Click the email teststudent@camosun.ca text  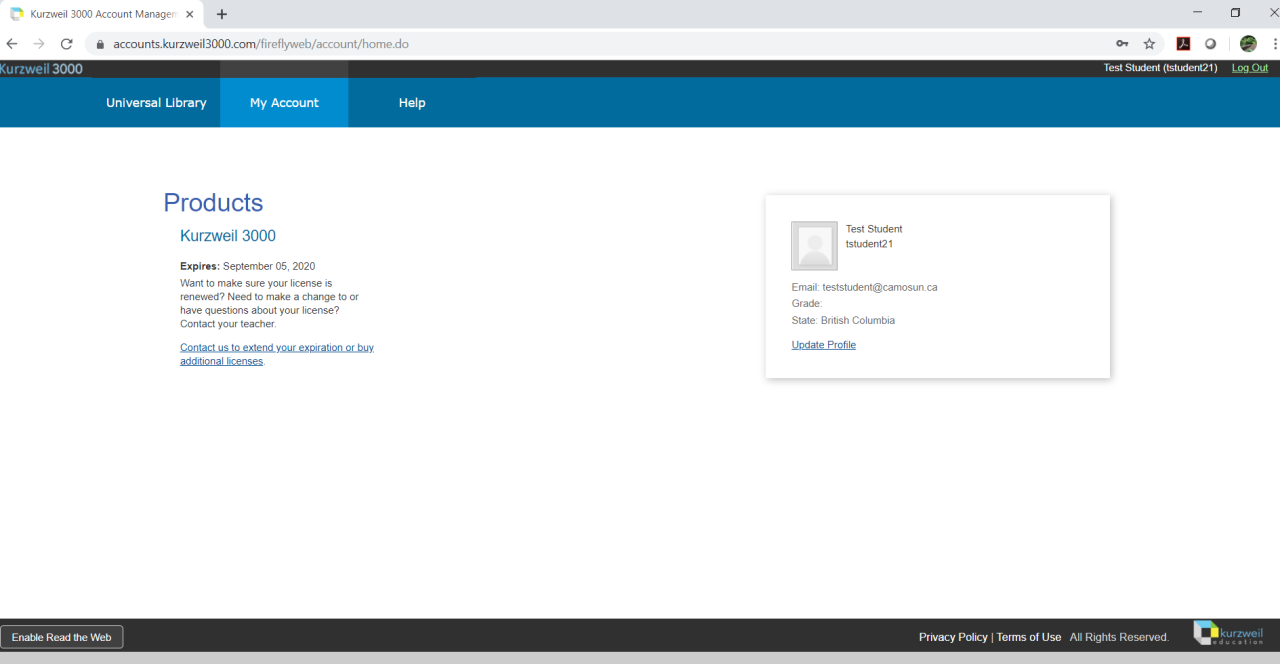coord(880,287)
